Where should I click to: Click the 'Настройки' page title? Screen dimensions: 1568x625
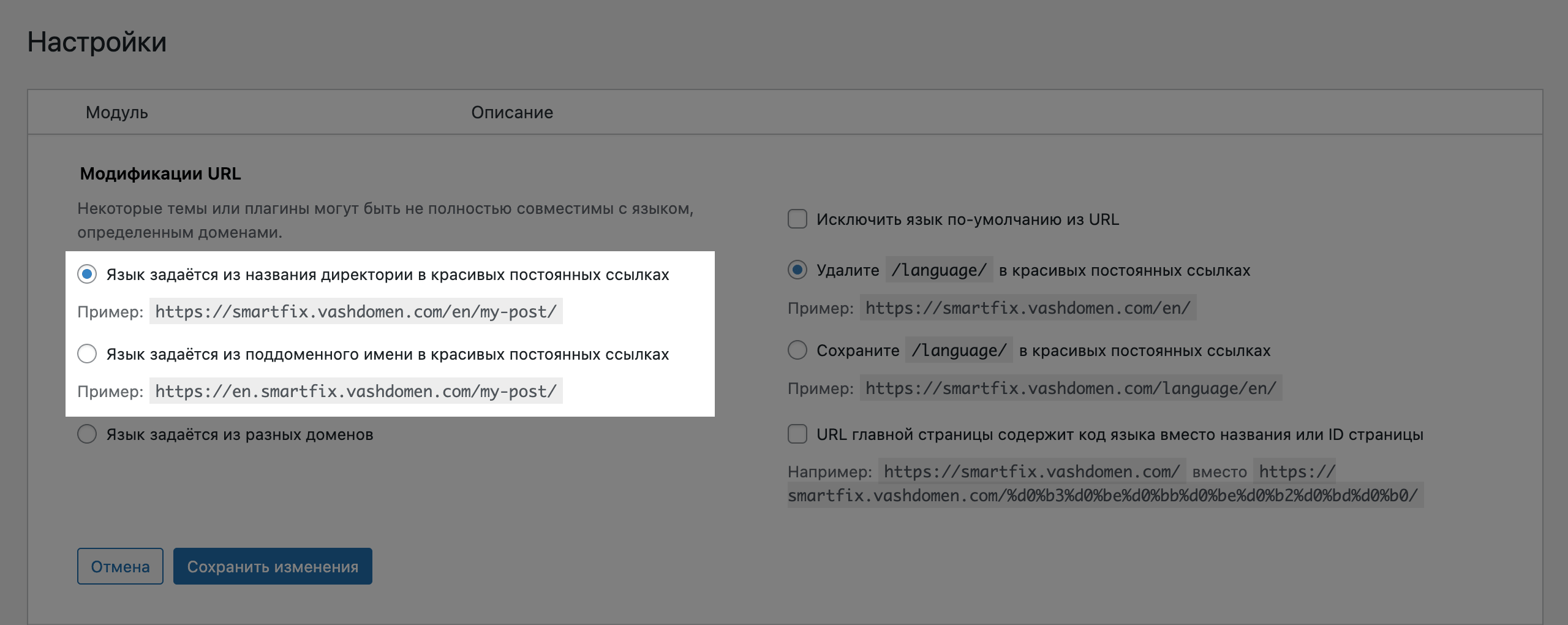coord(97,42)
